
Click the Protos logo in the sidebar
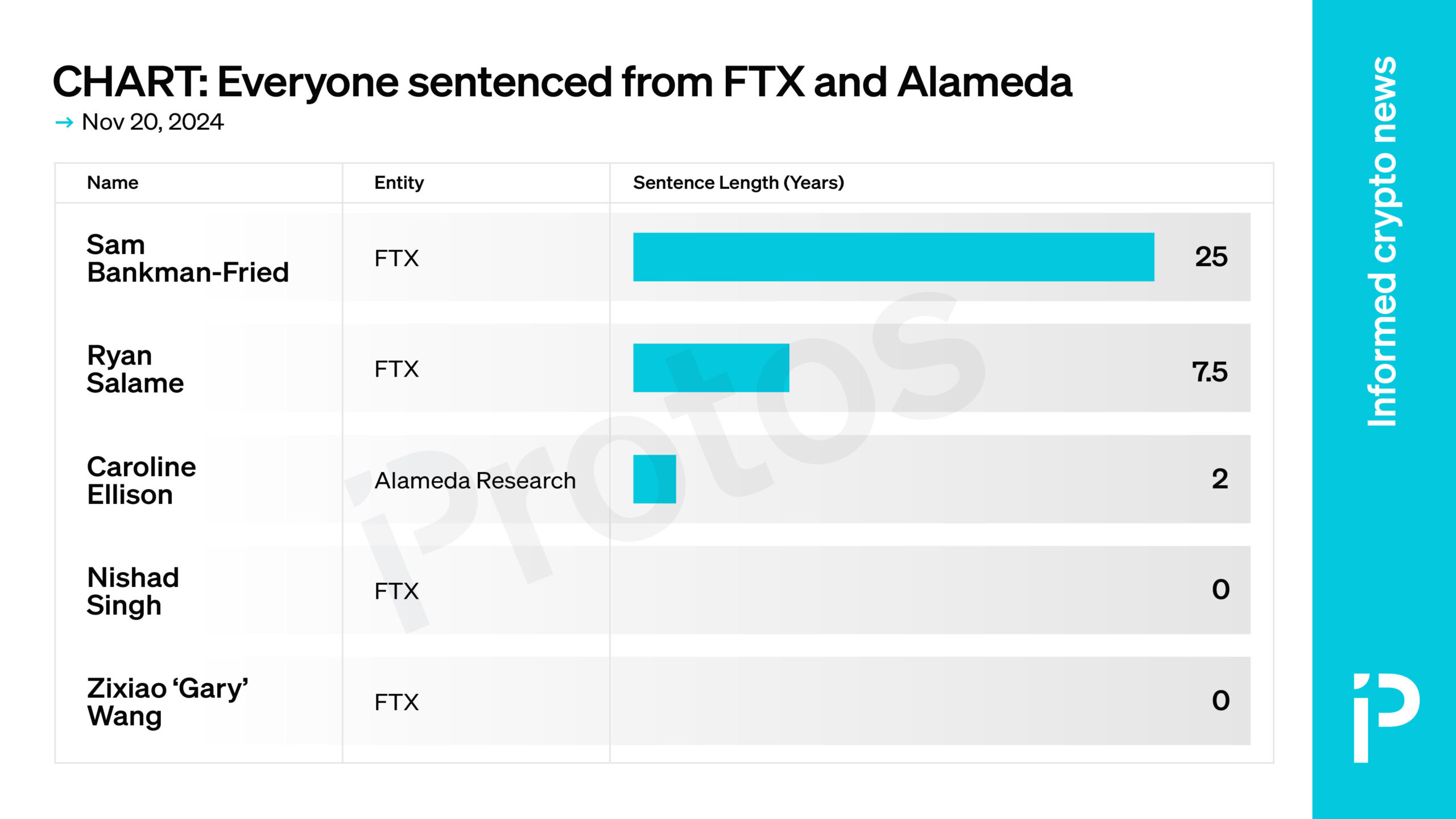[1386, 718]
